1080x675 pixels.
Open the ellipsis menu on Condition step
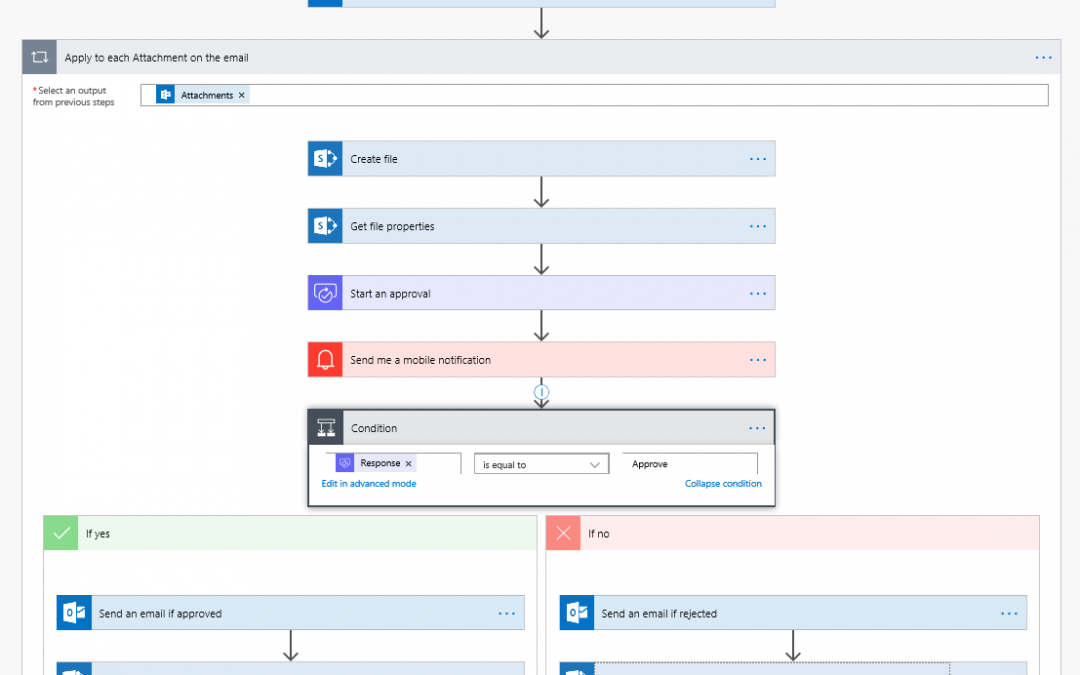point(757,428)
